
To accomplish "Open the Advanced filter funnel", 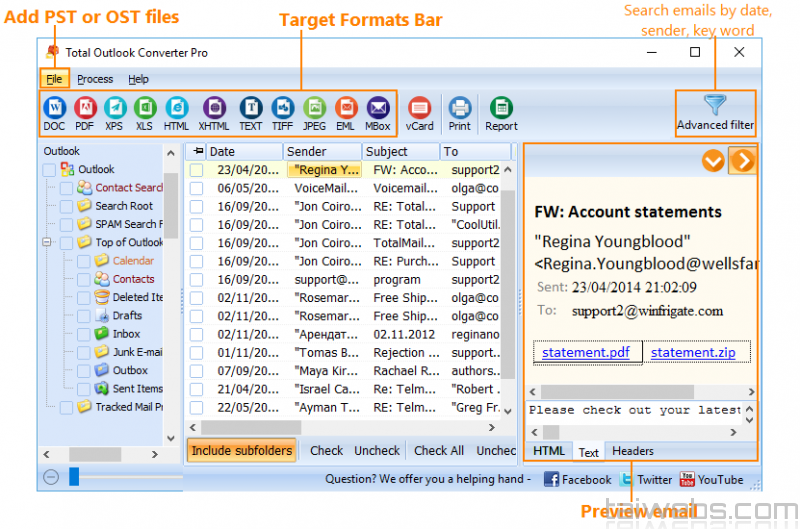I will pos(715,106).
